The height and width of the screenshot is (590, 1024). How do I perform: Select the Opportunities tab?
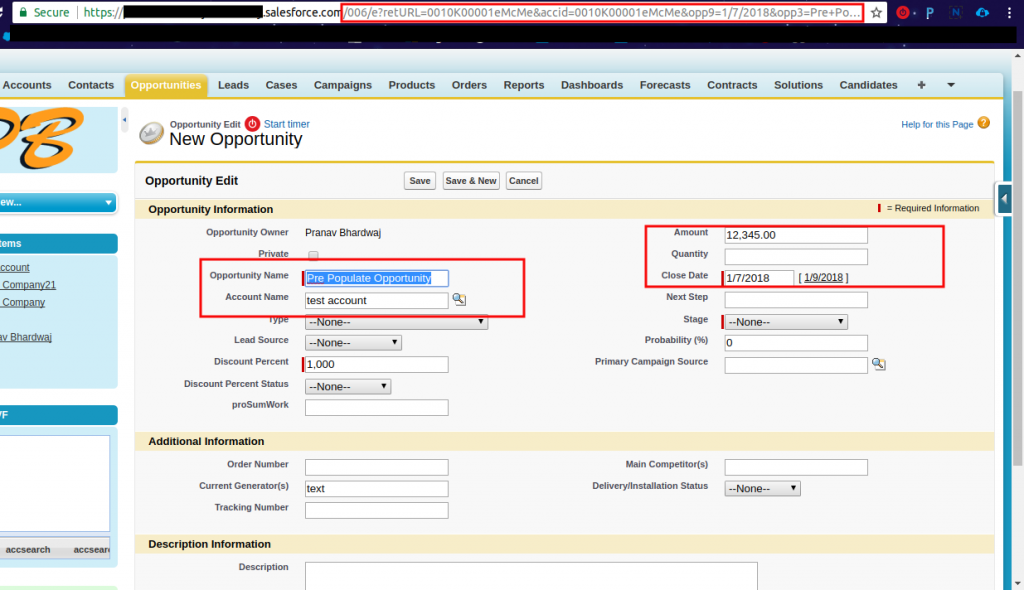click(x=166, y=86)
